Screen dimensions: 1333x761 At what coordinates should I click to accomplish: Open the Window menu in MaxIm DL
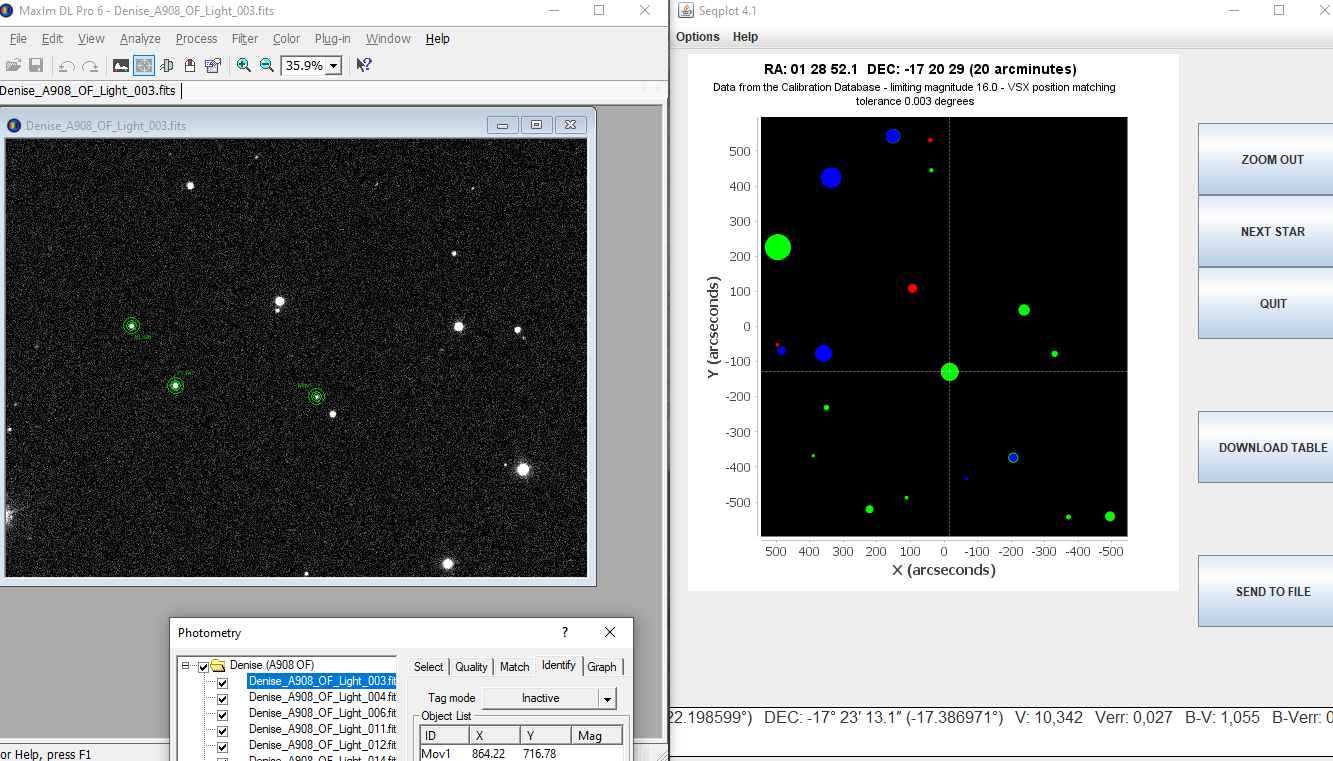[x=388, y=39]
